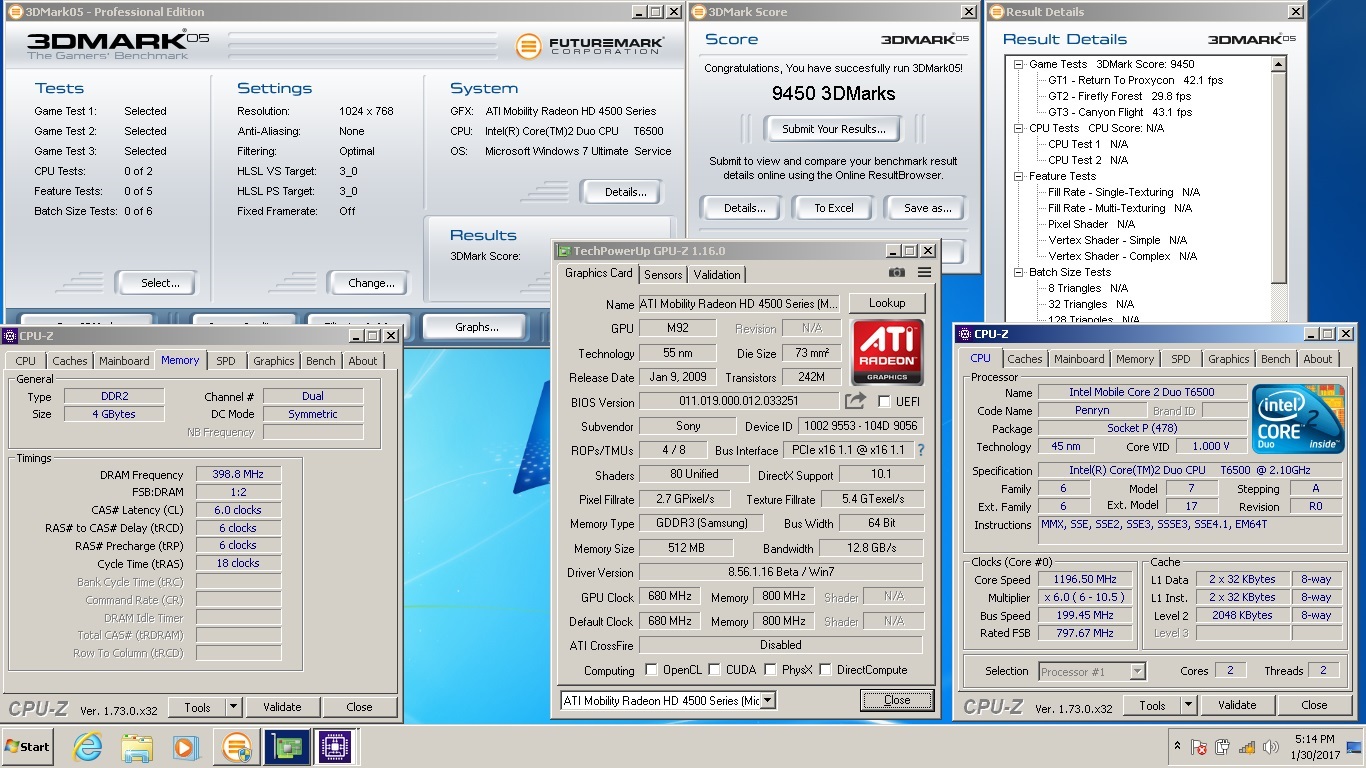Open Windows Explorer folder icon in taskbar

coord(136,746)
